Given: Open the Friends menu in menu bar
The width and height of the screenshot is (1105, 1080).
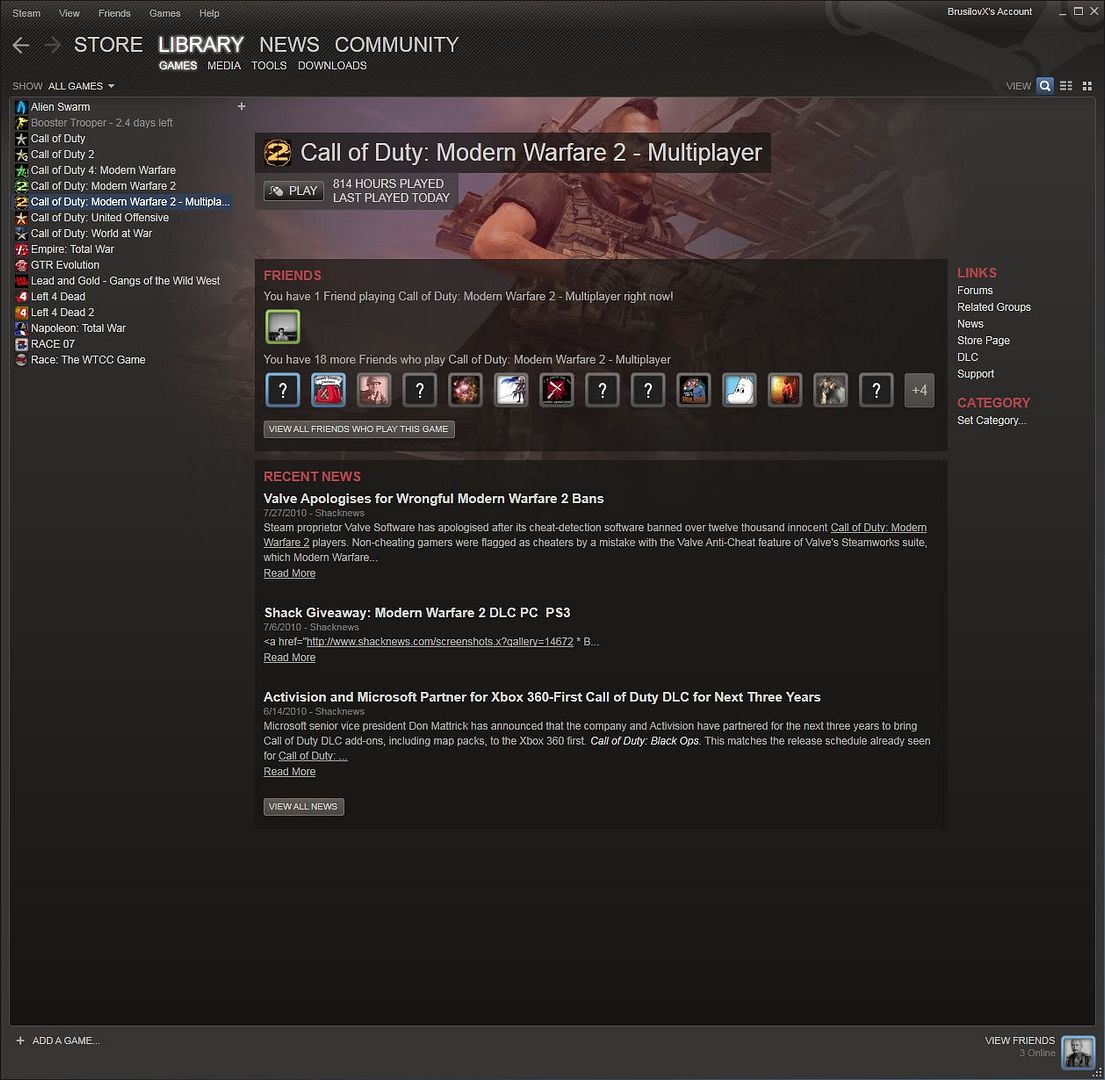Looking at the screenshot, I should point(114,13).
